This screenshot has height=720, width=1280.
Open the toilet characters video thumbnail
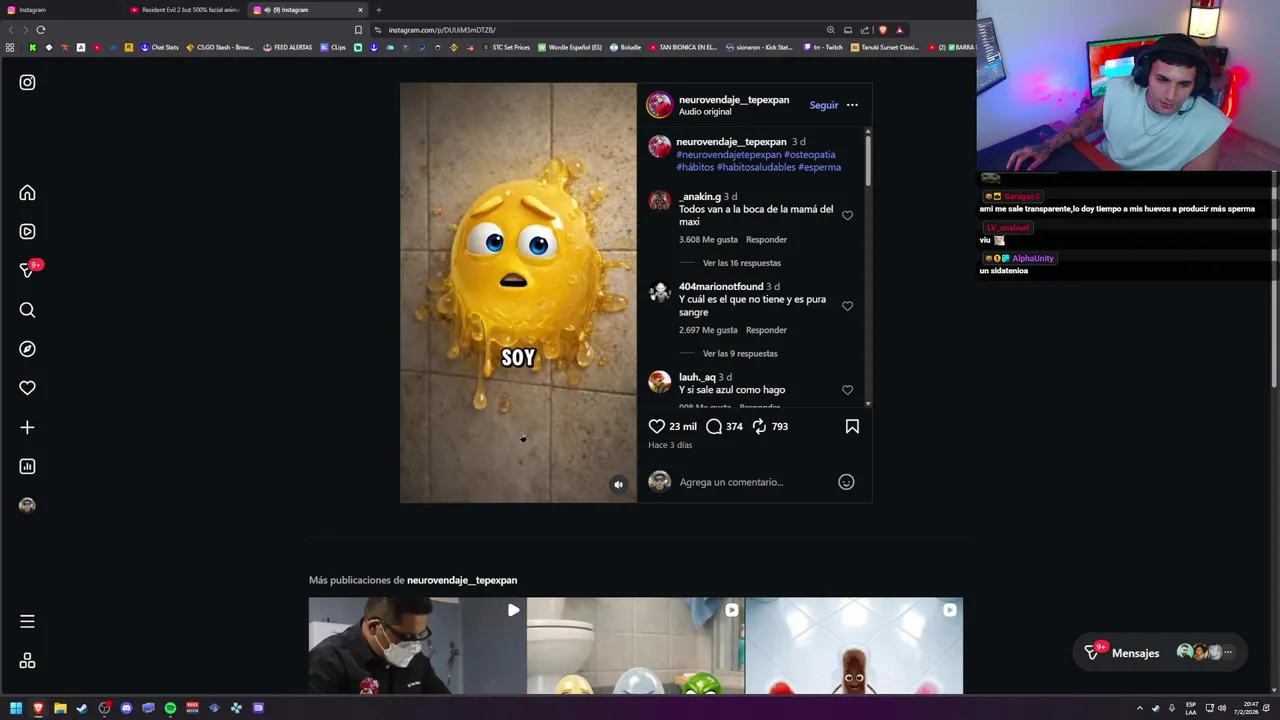click(x=635, y=646)
